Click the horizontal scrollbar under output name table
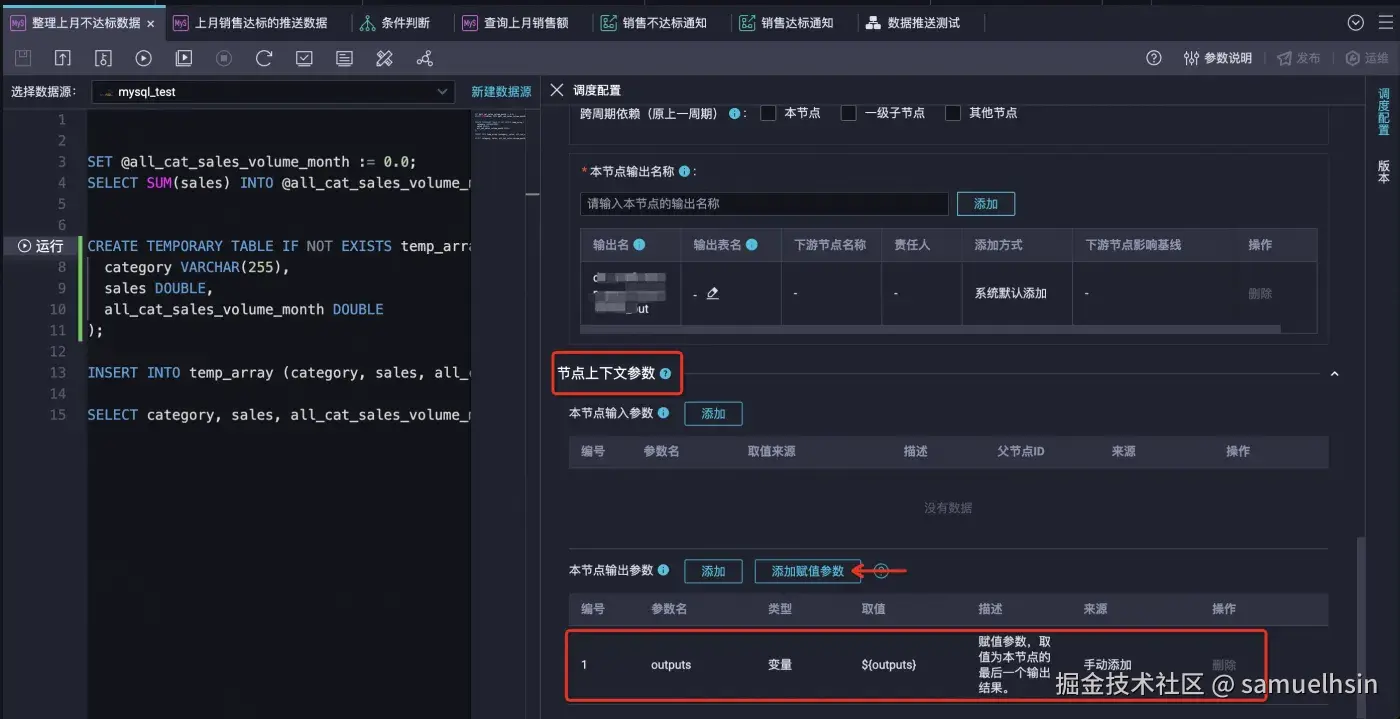The image size is (1400, 719). tap(931, 328)
